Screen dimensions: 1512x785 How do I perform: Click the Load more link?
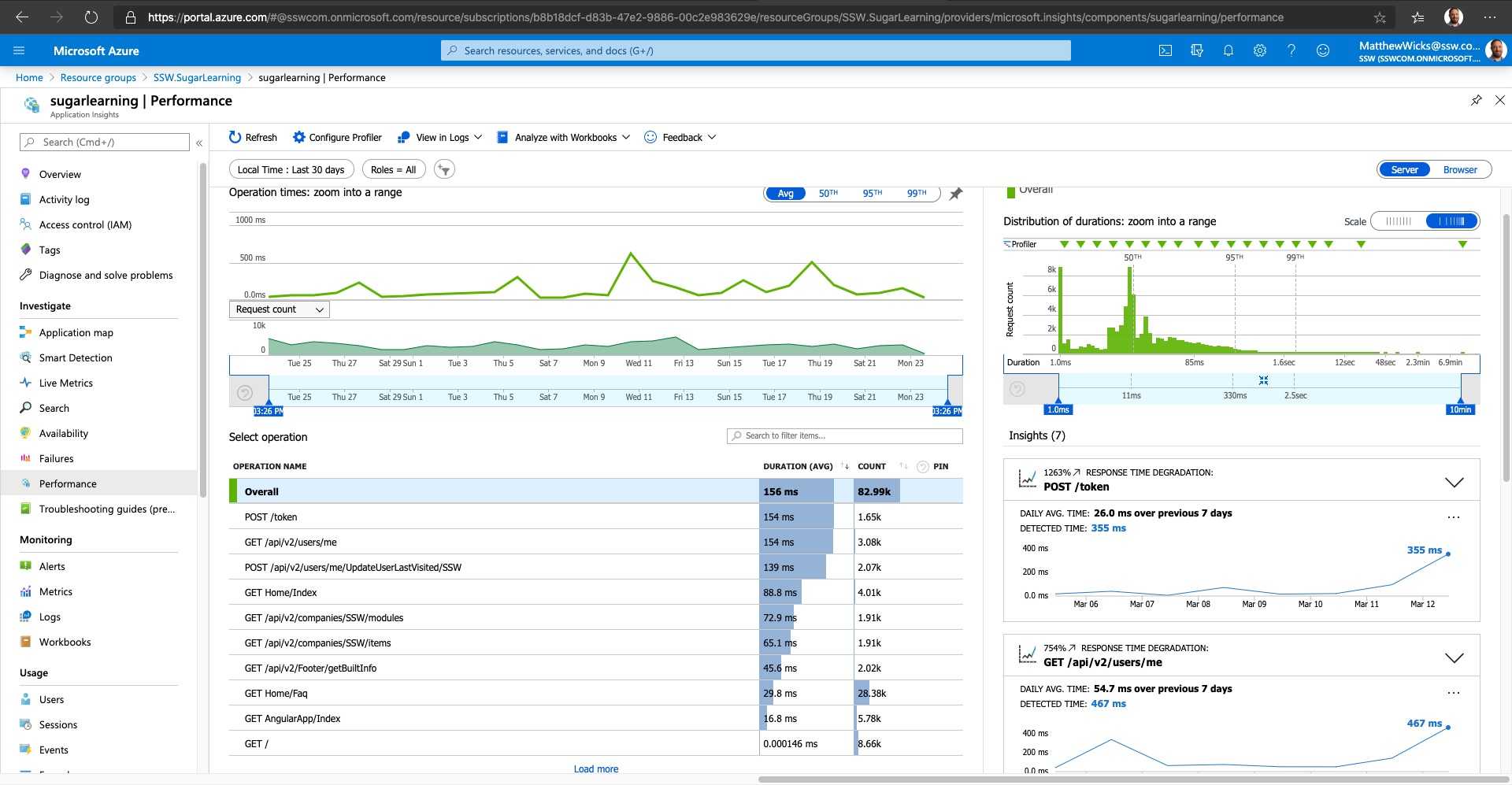click(595, 769)
